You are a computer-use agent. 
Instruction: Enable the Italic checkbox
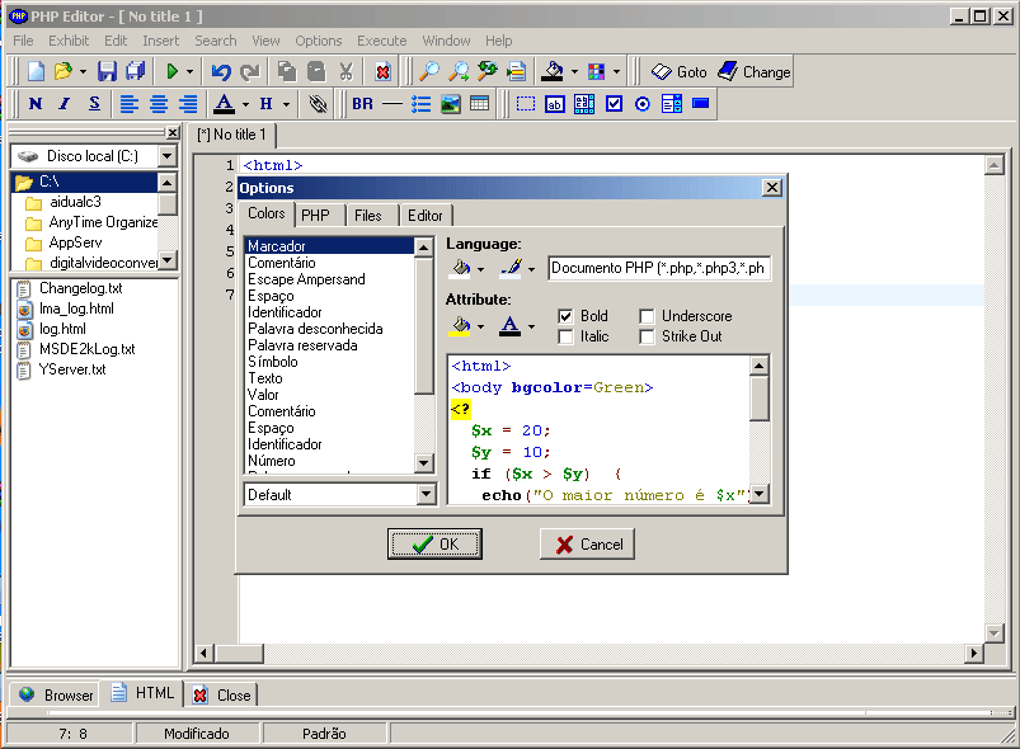(565, 336)
